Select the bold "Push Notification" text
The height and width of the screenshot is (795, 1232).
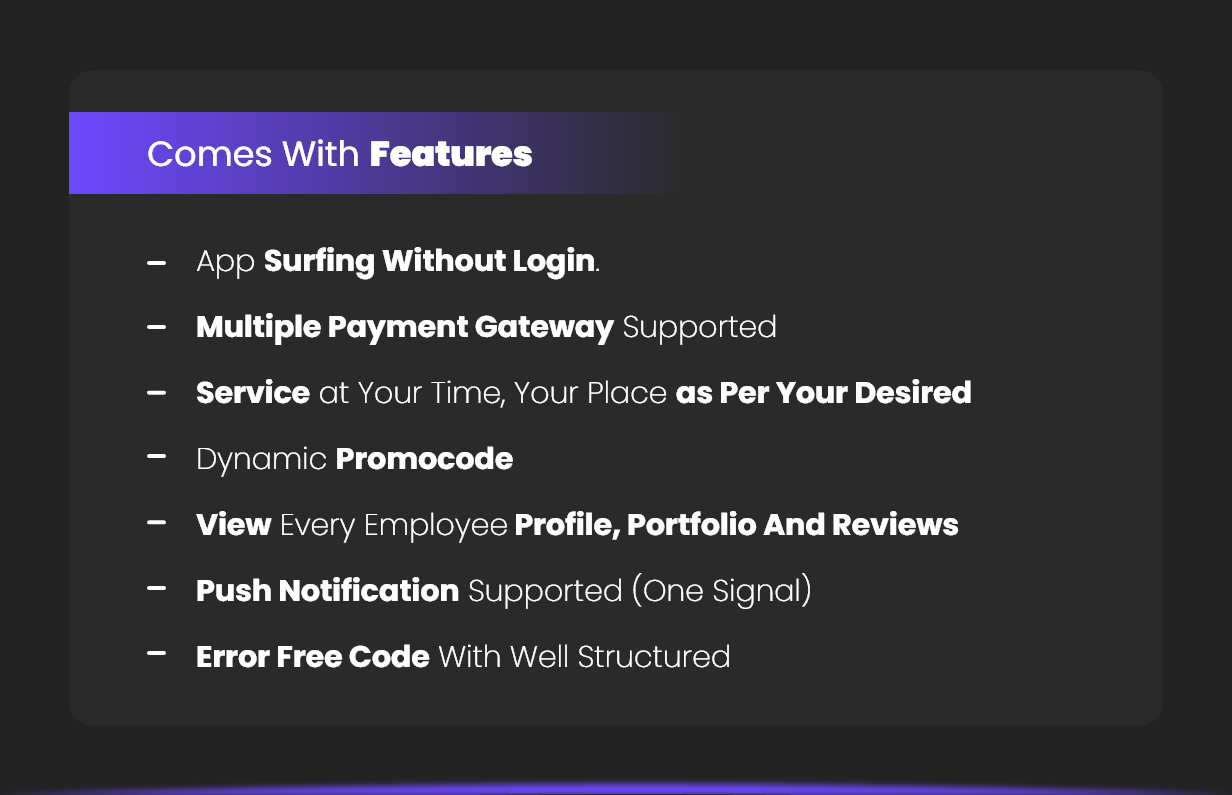327,591
